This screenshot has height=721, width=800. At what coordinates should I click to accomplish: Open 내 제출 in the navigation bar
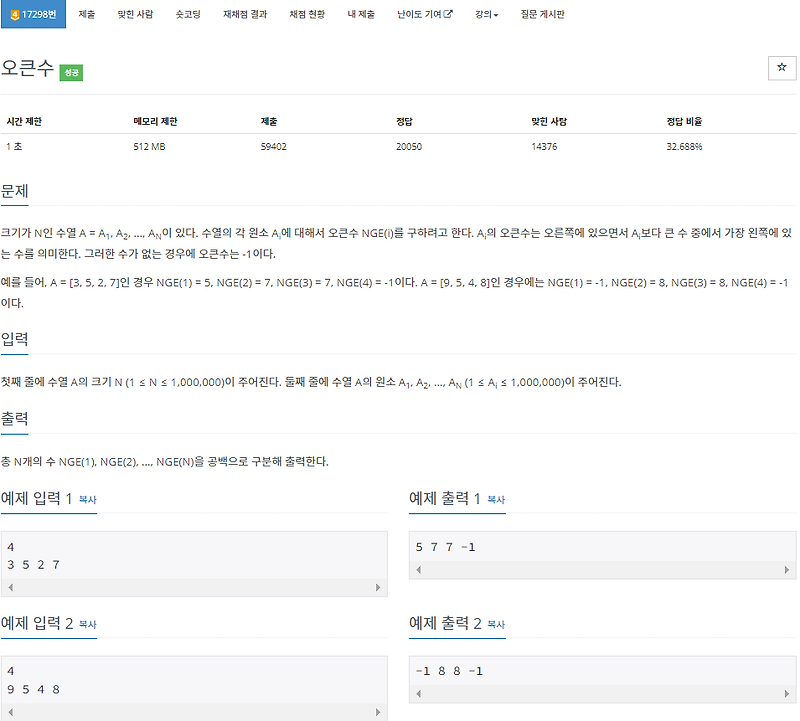[x=363, y=15]
